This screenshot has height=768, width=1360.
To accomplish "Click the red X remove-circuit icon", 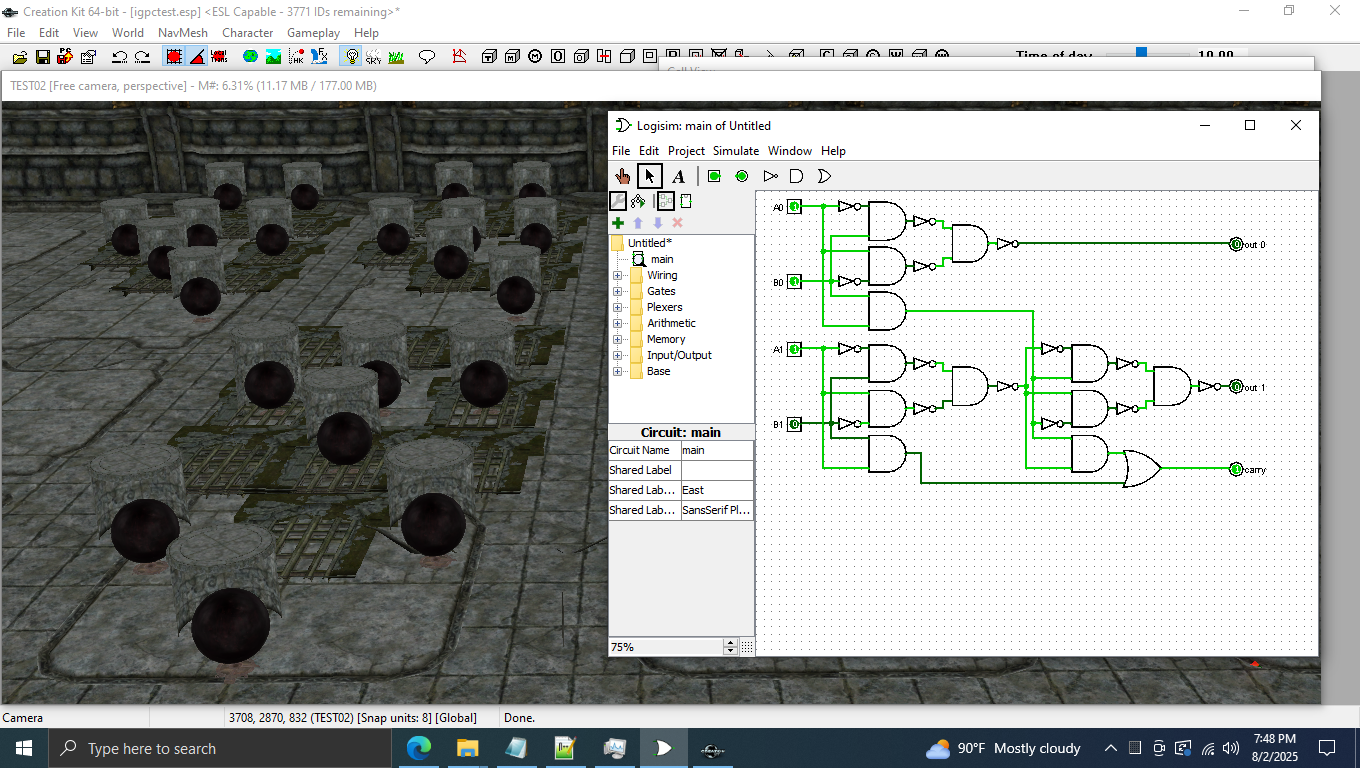I will (677, 223).
